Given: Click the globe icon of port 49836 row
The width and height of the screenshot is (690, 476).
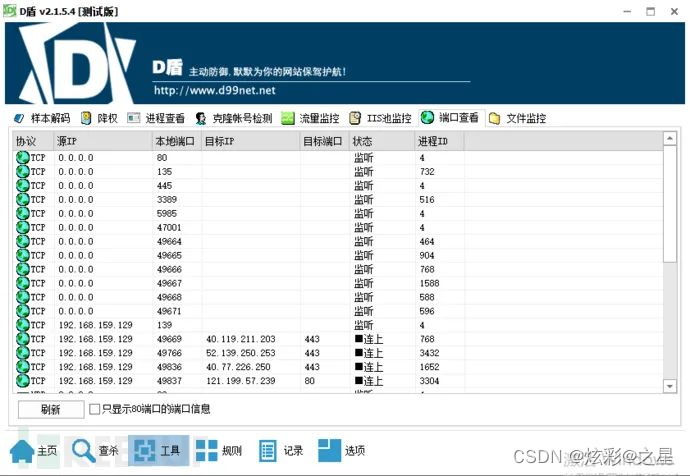Looking at the screenshot, I should point(22,366).
